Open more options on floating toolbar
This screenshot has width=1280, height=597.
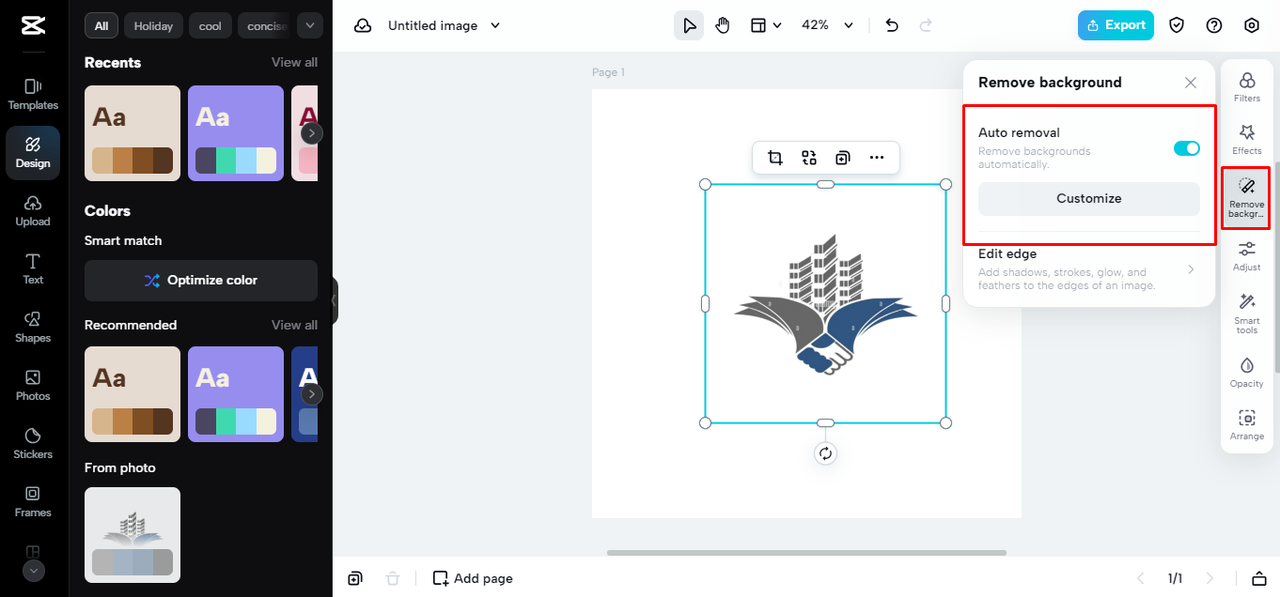click(x=877, y=157)
